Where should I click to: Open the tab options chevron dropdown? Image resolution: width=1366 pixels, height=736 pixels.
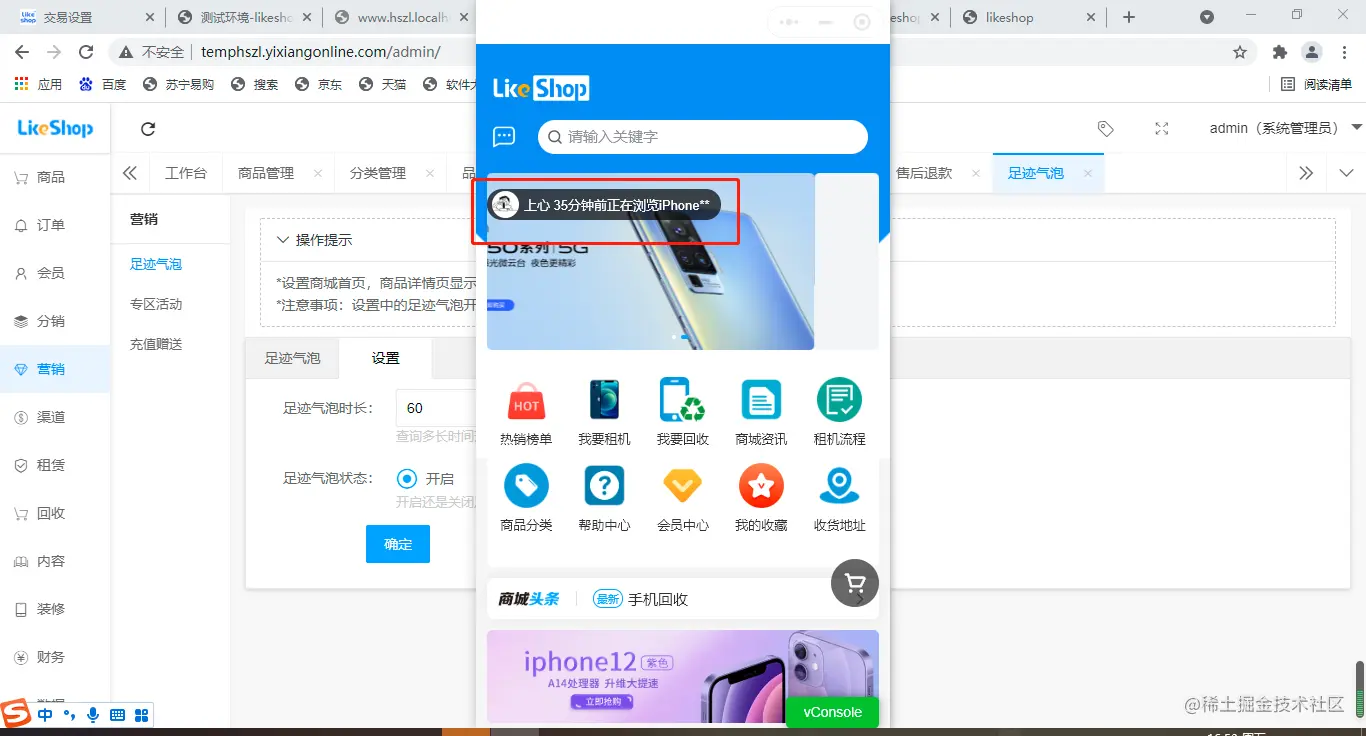click(1346, 173)
